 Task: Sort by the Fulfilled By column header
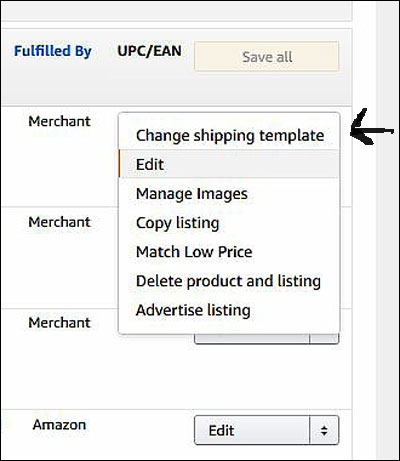coord(53,51)
